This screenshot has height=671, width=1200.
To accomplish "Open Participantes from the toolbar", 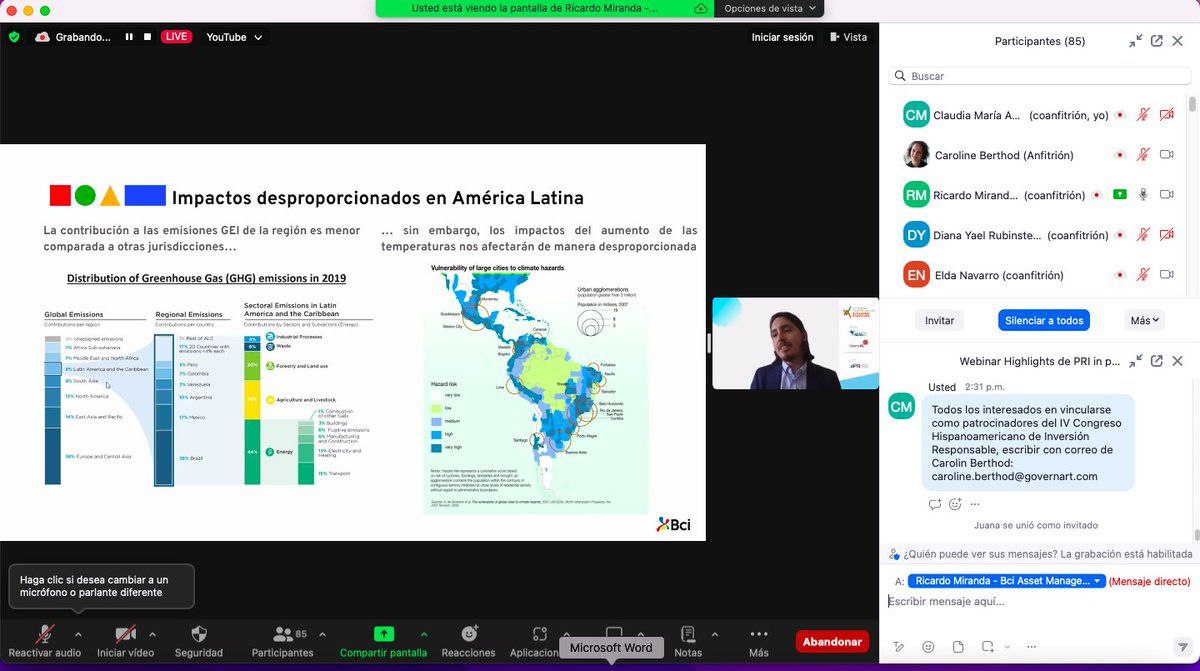I will [x=282, y=642].
